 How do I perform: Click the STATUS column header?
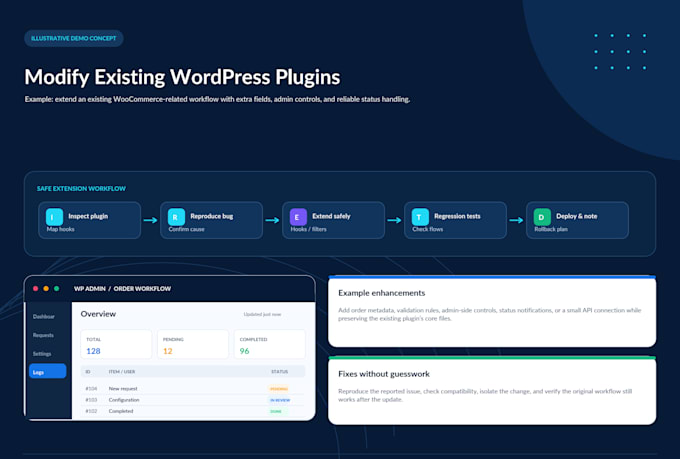(x=280, y=372)
